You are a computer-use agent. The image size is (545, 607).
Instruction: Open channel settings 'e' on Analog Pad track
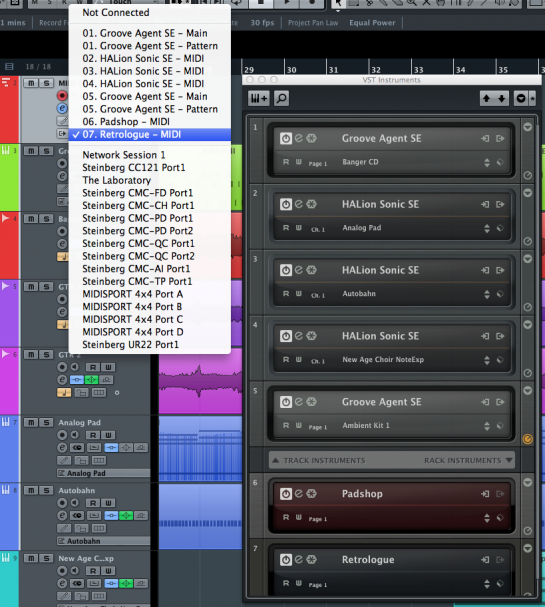(x=62, y=448)
